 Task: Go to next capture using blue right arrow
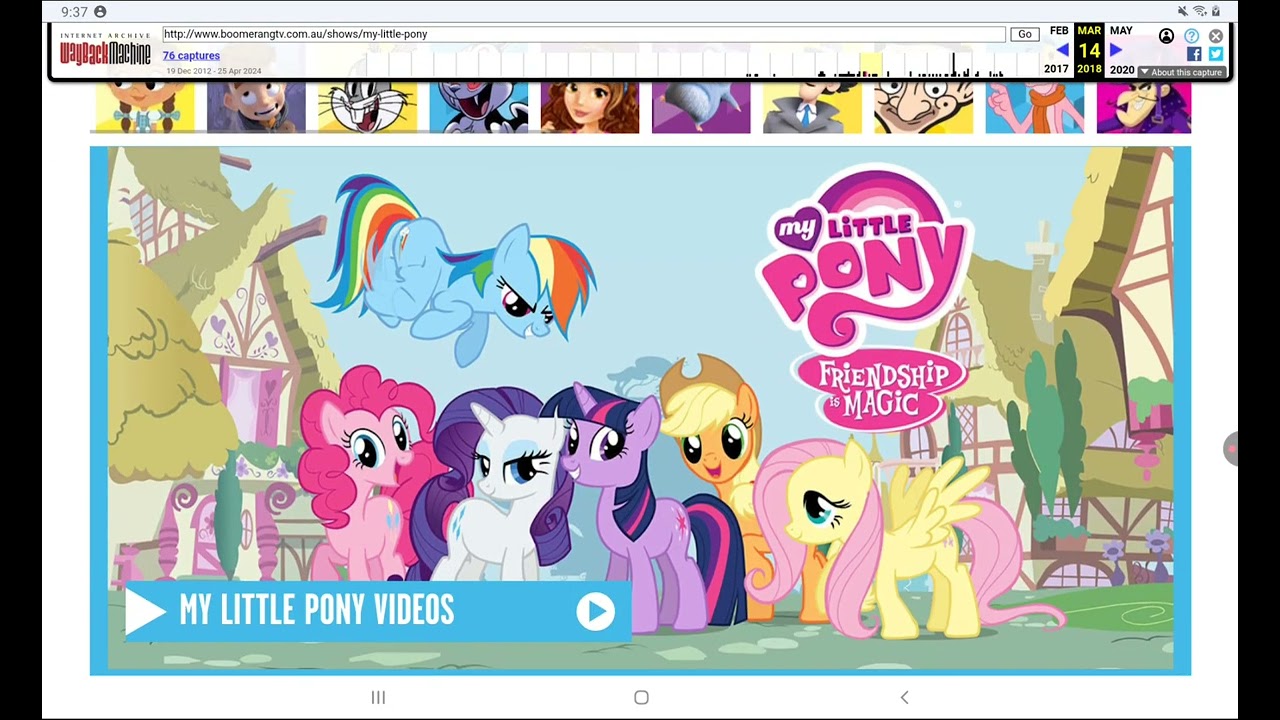(1116, 50)
